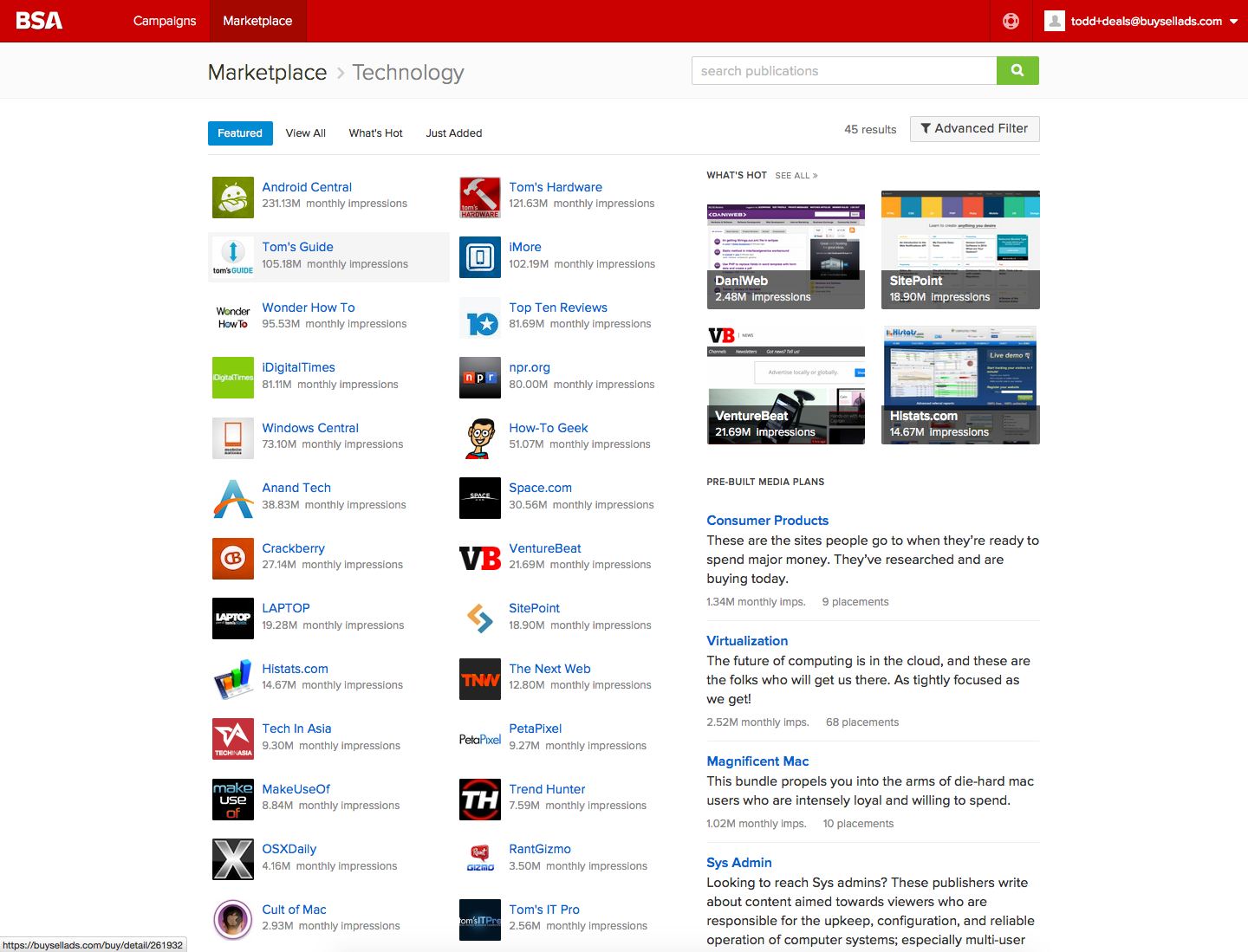The image size is (1248, 952).
Task: Click the Marketplace breadcrumb link
Action: (x=268, y=73)
